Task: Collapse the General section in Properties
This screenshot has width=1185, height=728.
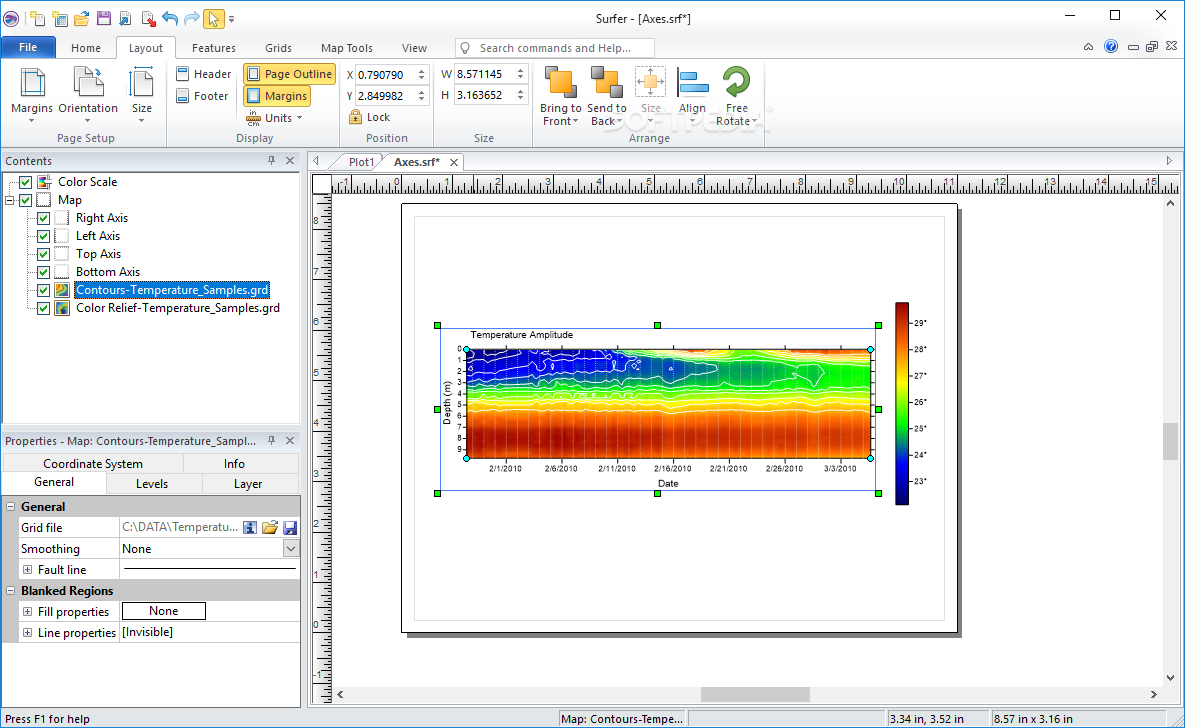Action: [11, 507]
